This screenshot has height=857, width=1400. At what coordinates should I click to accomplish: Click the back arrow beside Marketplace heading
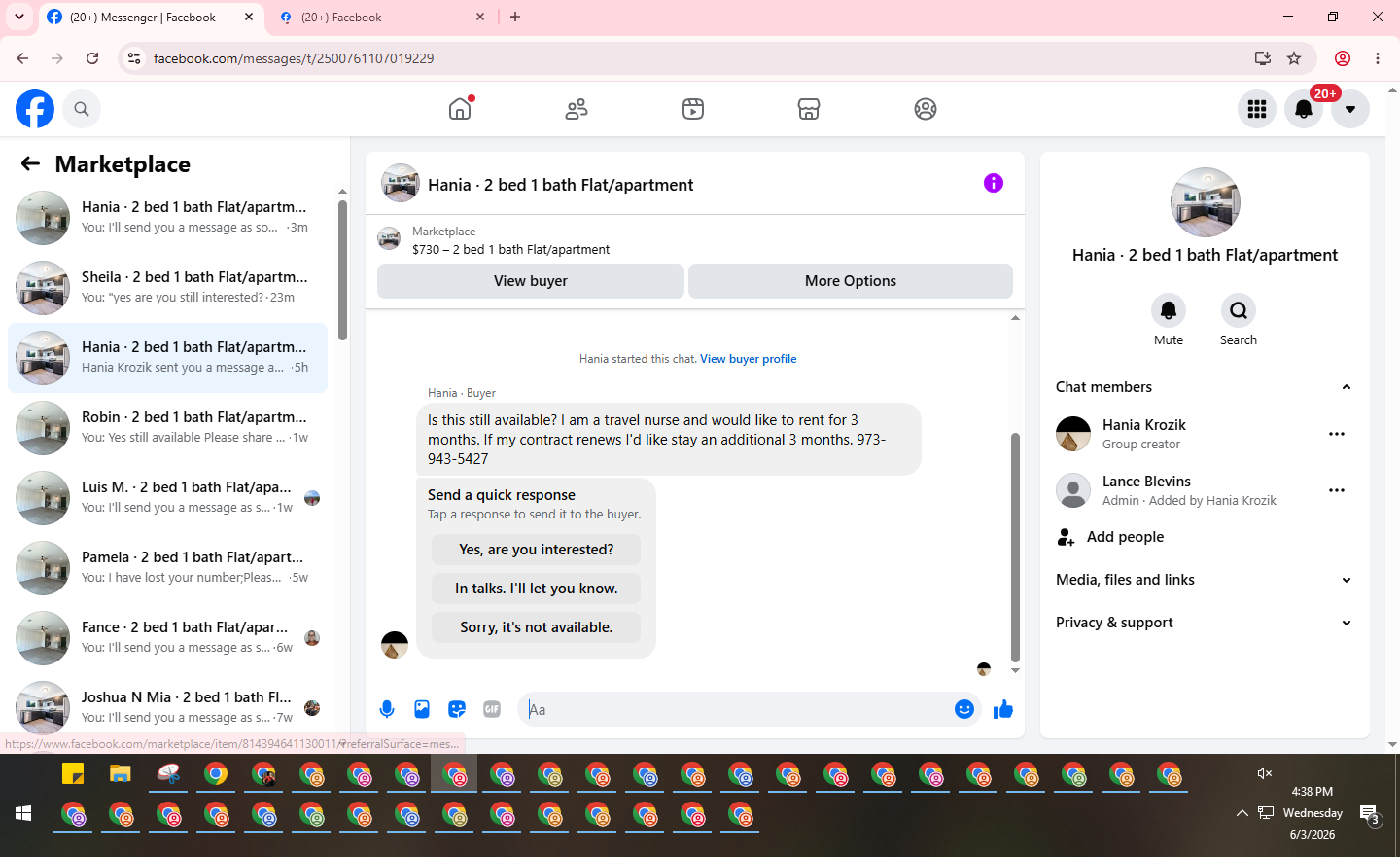click(x=30, y=164)
